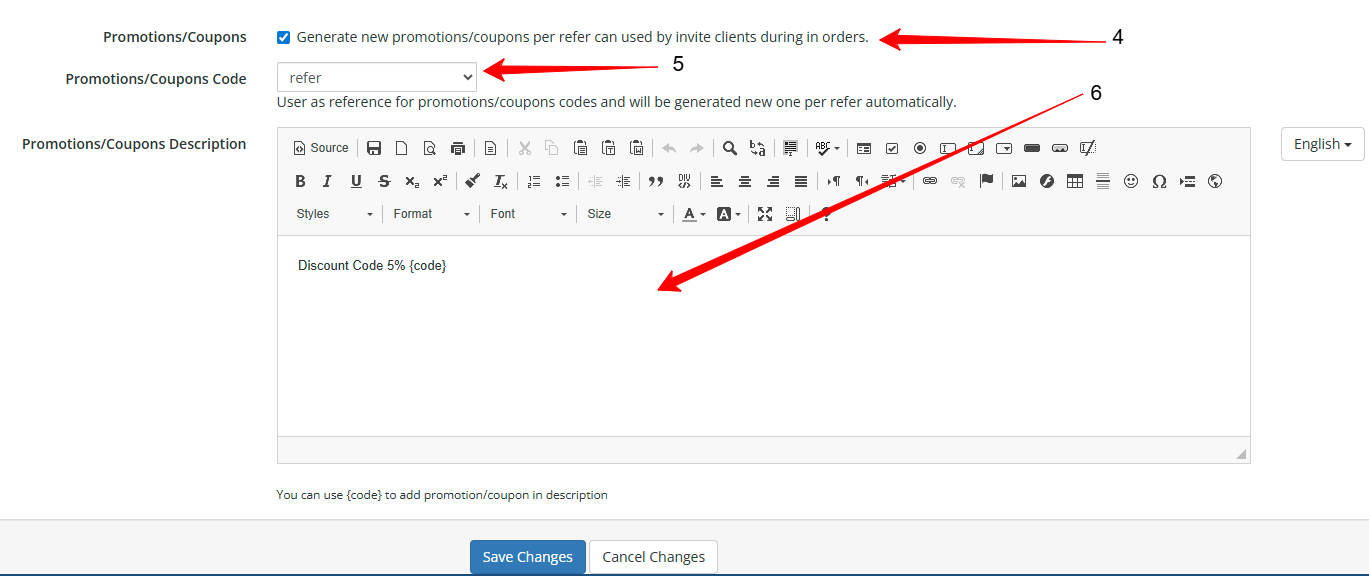The height and width of the screenshot is (576, 1369).
Task: Click the Save icon in editor toolbar
Action: click(x=374, y=148)
